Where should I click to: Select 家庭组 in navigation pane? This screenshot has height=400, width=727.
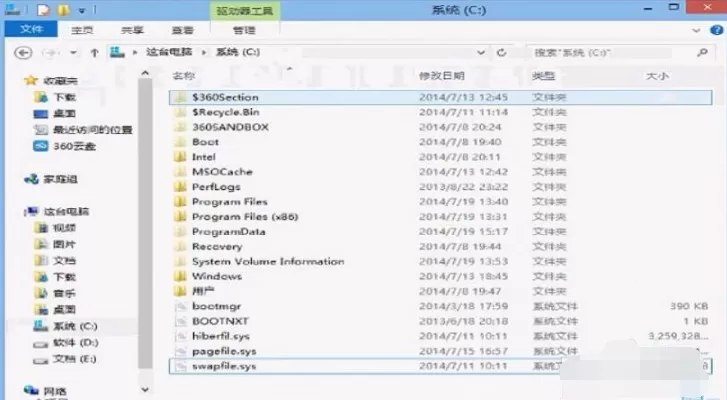coord(51,179)
